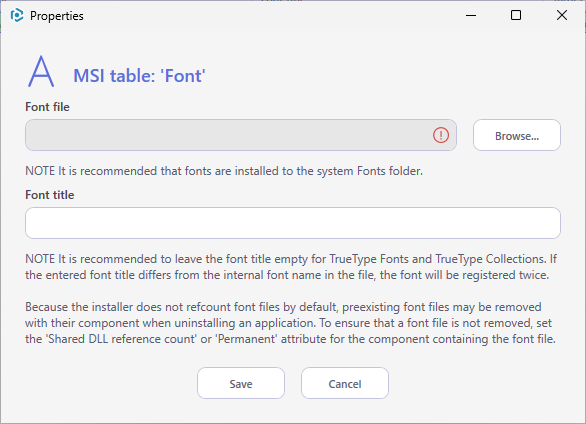Click the 'Font file' label
The height and width of the screenshot is (424, 586).
point(47,107)
